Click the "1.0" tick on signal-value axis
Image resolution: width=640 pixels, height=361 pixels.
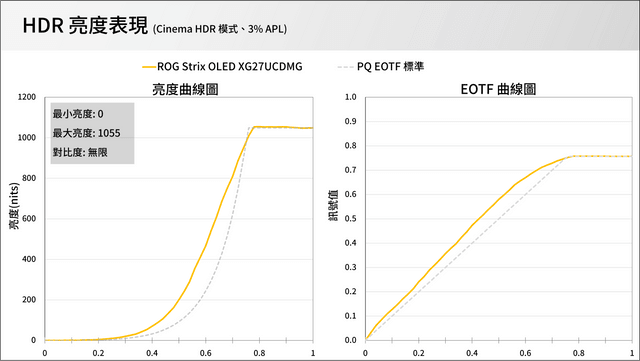pyautogui.click(x=351, y=97)
